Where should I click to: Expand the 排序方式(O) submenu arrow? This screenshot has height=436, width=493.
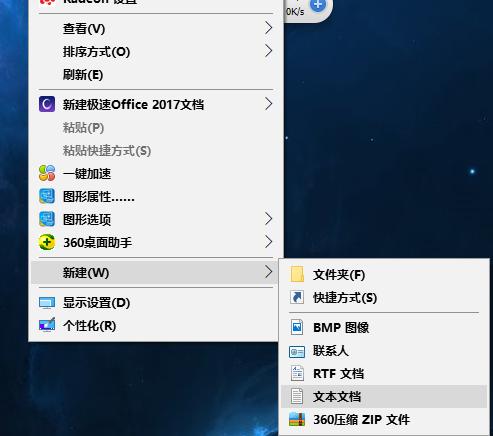tap(269, 51)
